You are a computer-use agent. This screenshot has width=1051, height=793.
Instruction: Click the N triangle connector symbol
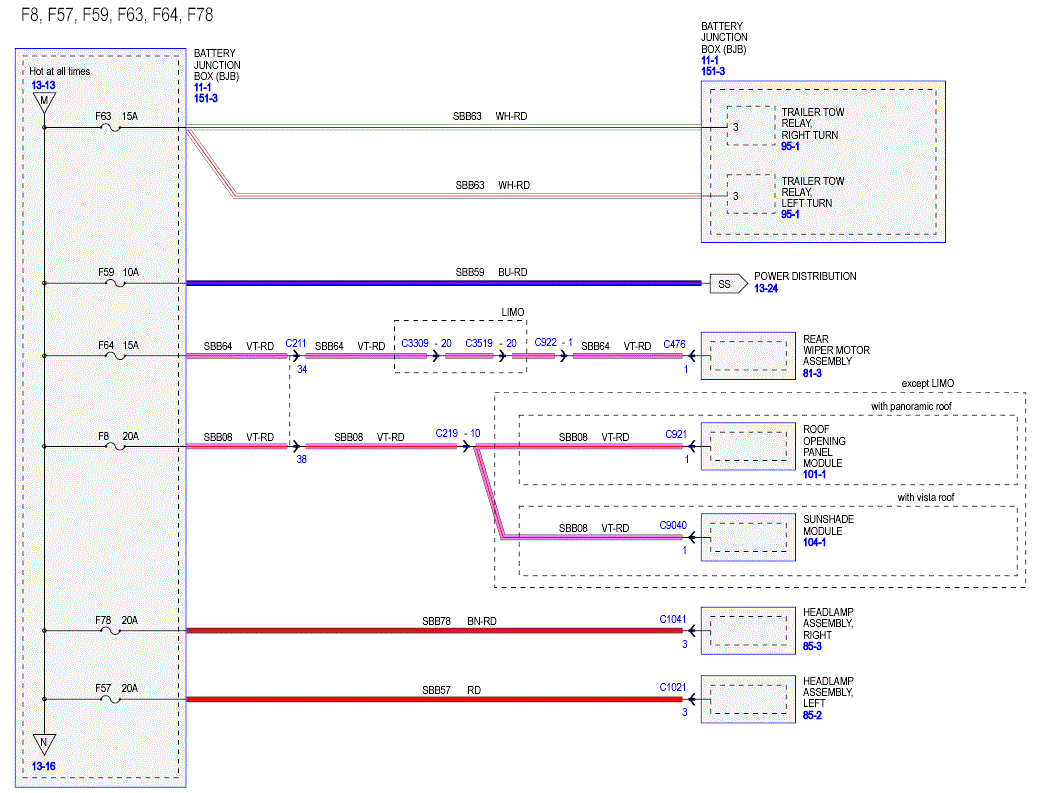44,744
